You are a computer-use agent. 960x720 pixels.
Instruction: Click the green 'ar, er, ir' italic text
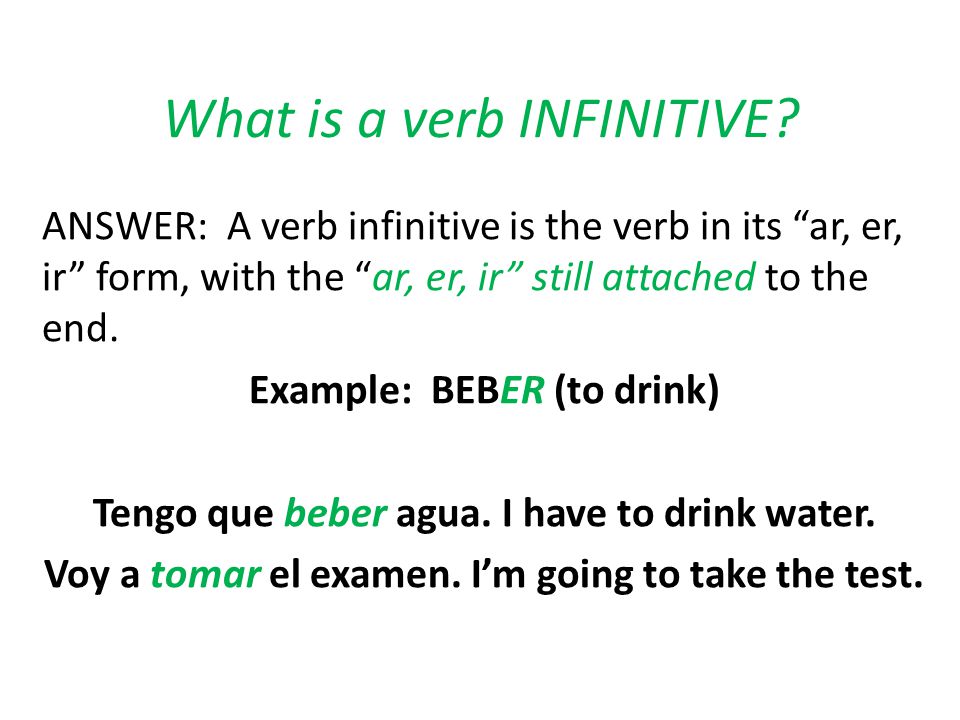(437, 279)
